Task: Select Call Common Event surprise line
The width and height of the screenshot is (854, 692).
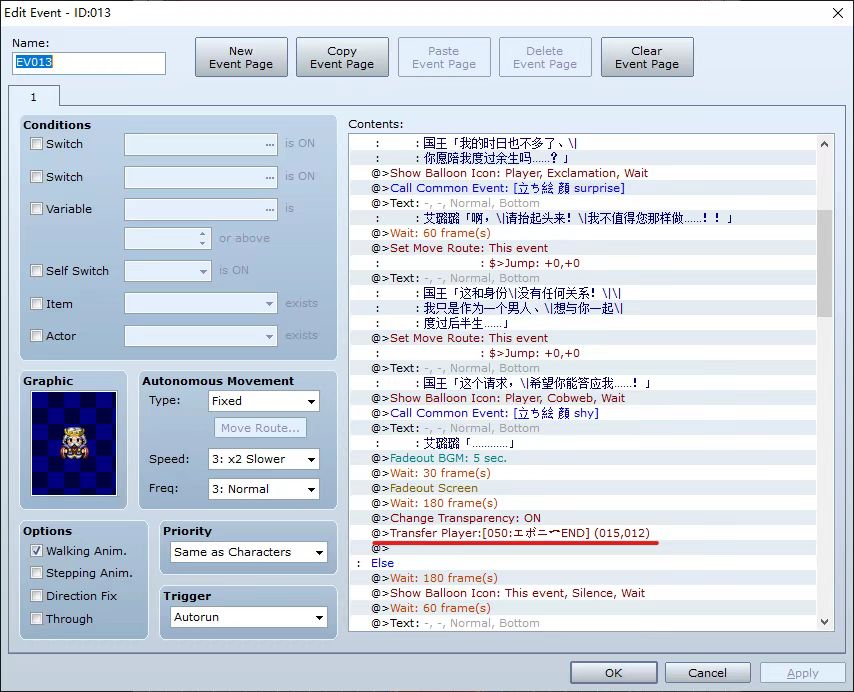Action: coord(583,188)
